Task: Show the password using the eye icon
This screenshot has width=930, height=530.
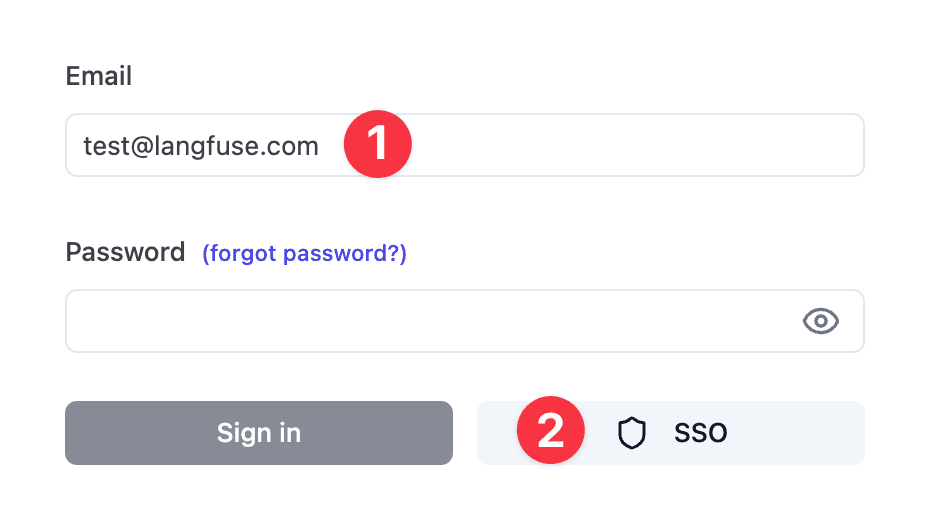Action: point(820,321)
